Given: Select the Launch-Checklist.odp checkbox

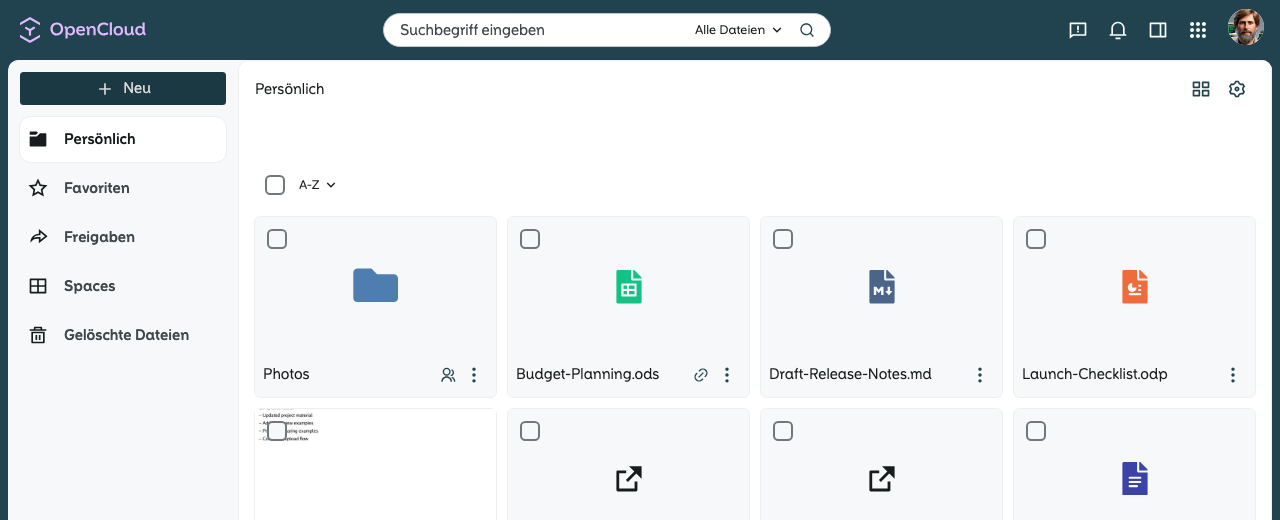Looking at the screenshot, I should [1036, 239].
